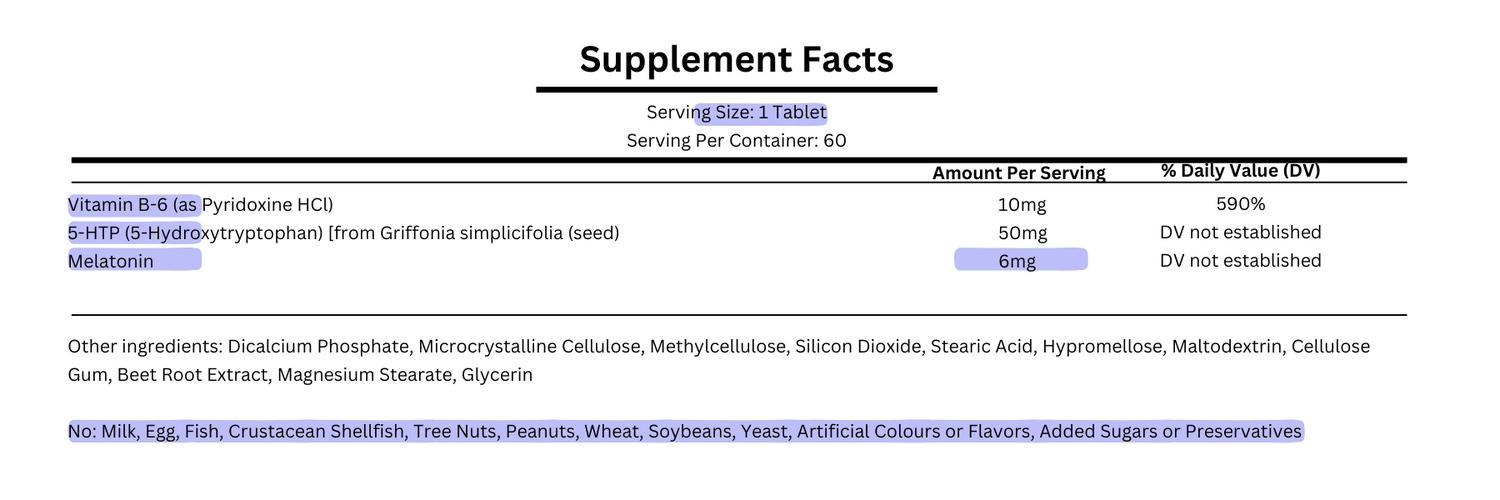This screenshot has width=1500, height=500.
Task: Click Dicalcium Phosphate in other ingredients
Action: pyautogui.click(x=319, y=347)
